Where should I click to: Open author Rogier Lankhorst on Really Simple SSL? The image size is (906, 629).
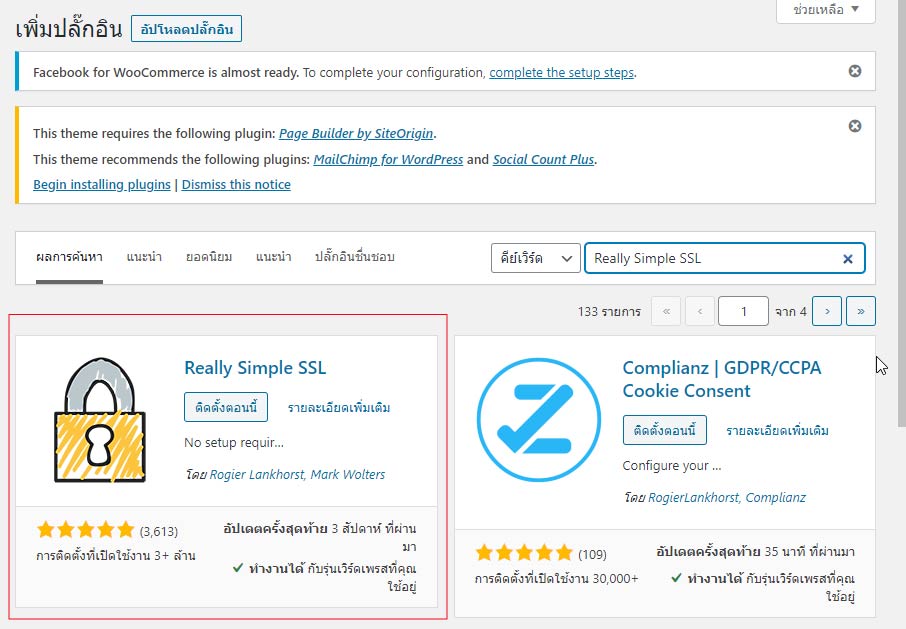point(257,475)
